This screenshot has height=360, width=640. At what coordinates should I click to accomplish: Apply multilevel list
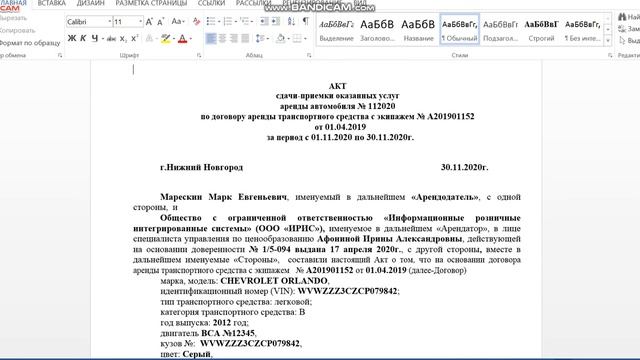point(244,21)
